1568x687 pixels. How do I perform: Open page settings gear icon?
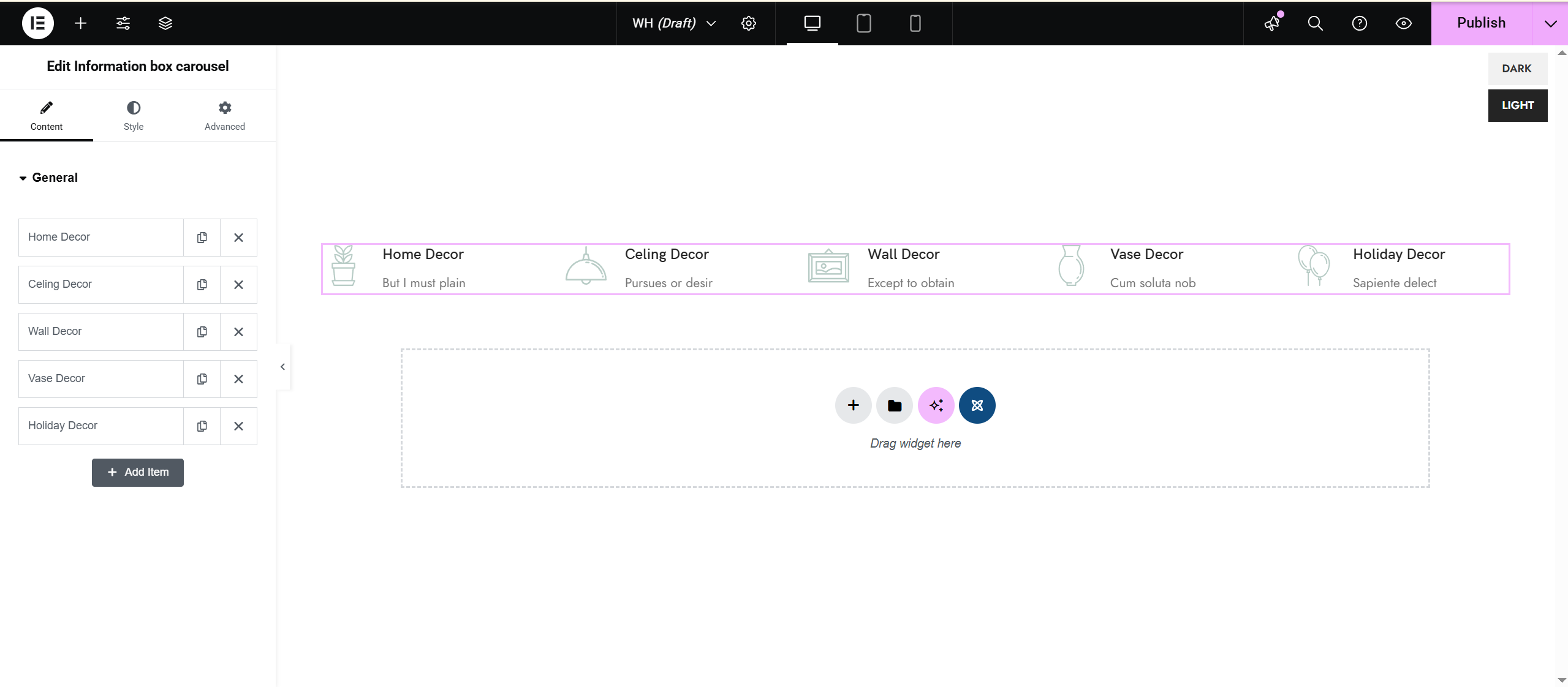(748, 23)
